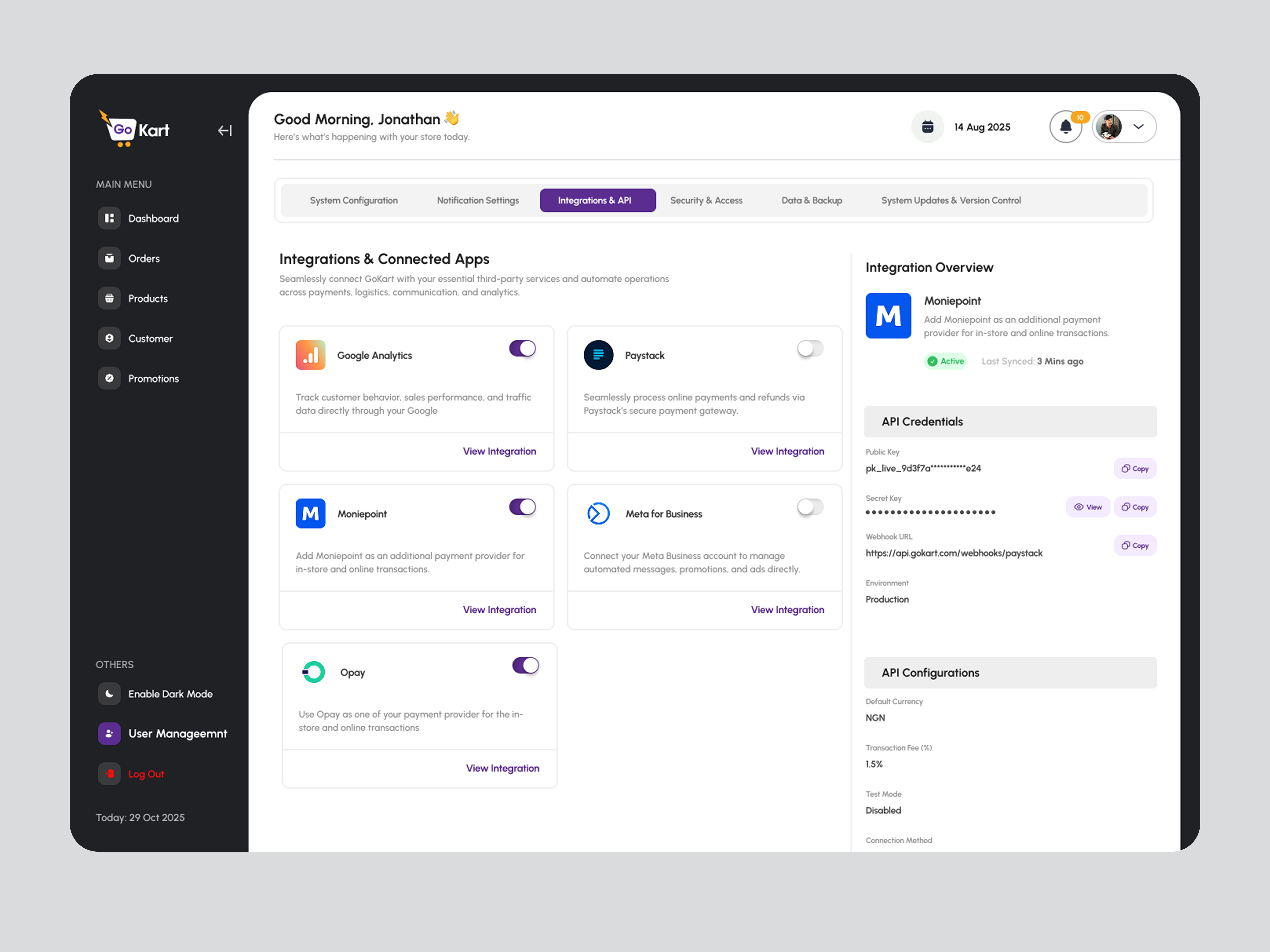Click the Enable Dark Mode moon icon
Image resolution: width=1270 pixels, height=952 pixels.
[x=109, y=694]
